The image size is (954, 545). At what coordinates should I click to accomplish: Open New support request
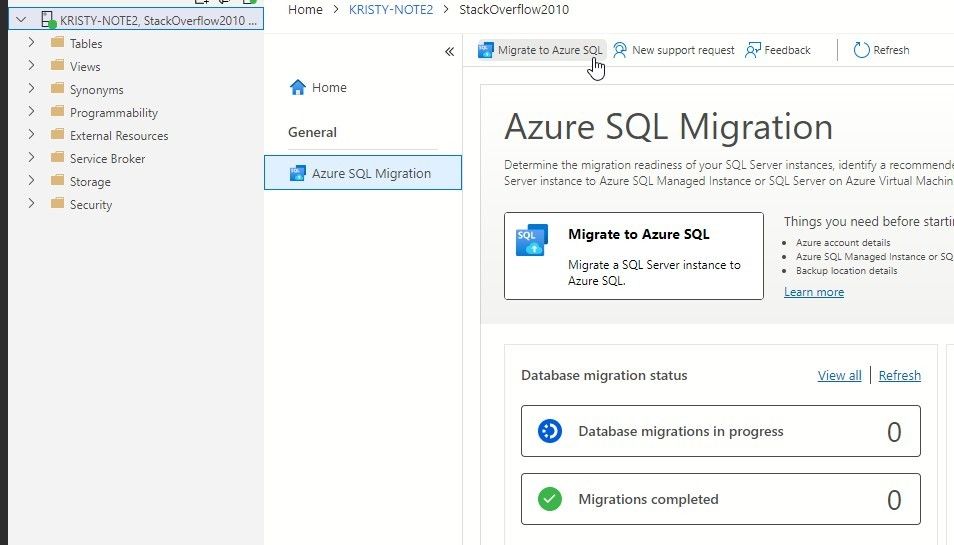[x=674, y=50]
